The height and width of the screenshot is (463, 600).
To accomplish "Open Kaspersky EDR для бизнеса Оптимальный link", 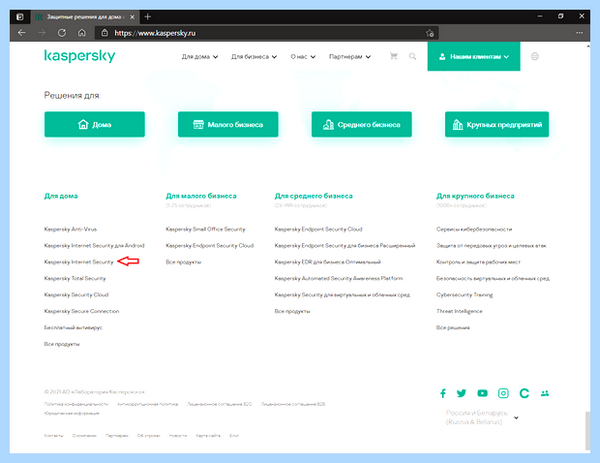I will click(x=328, y=262).
